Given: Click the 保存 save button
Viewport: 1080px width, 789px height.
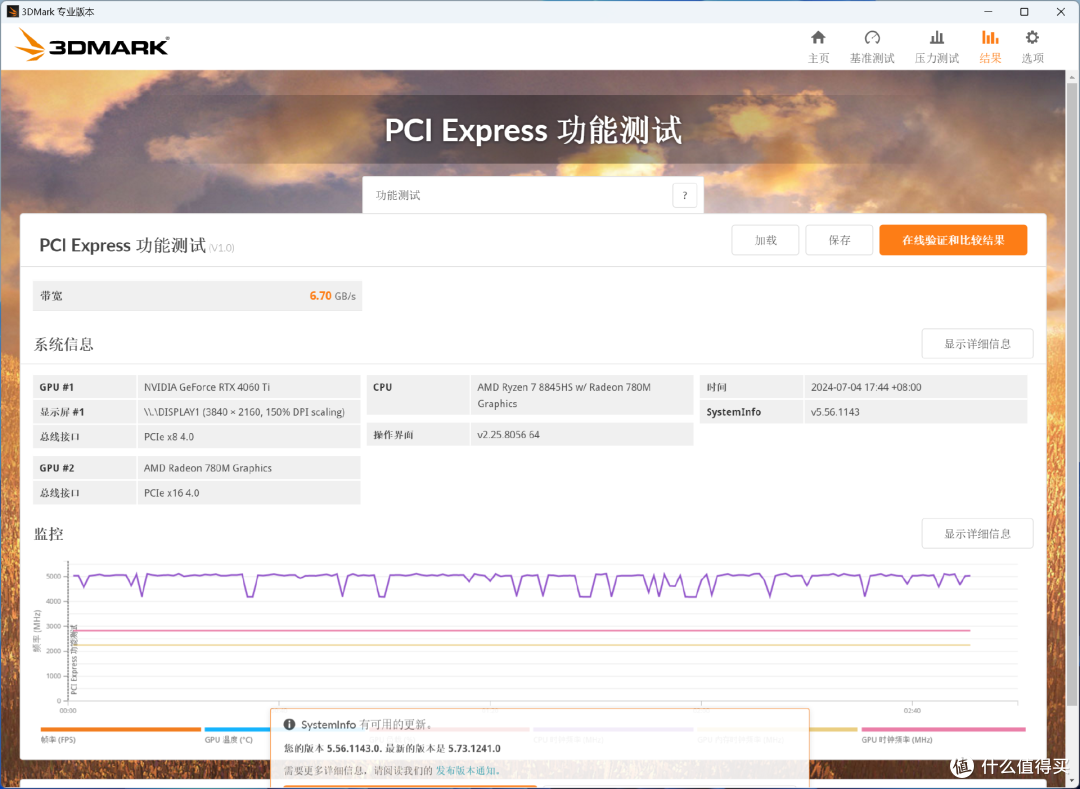Looking at the screenshot, I should (x=839, y=240).
